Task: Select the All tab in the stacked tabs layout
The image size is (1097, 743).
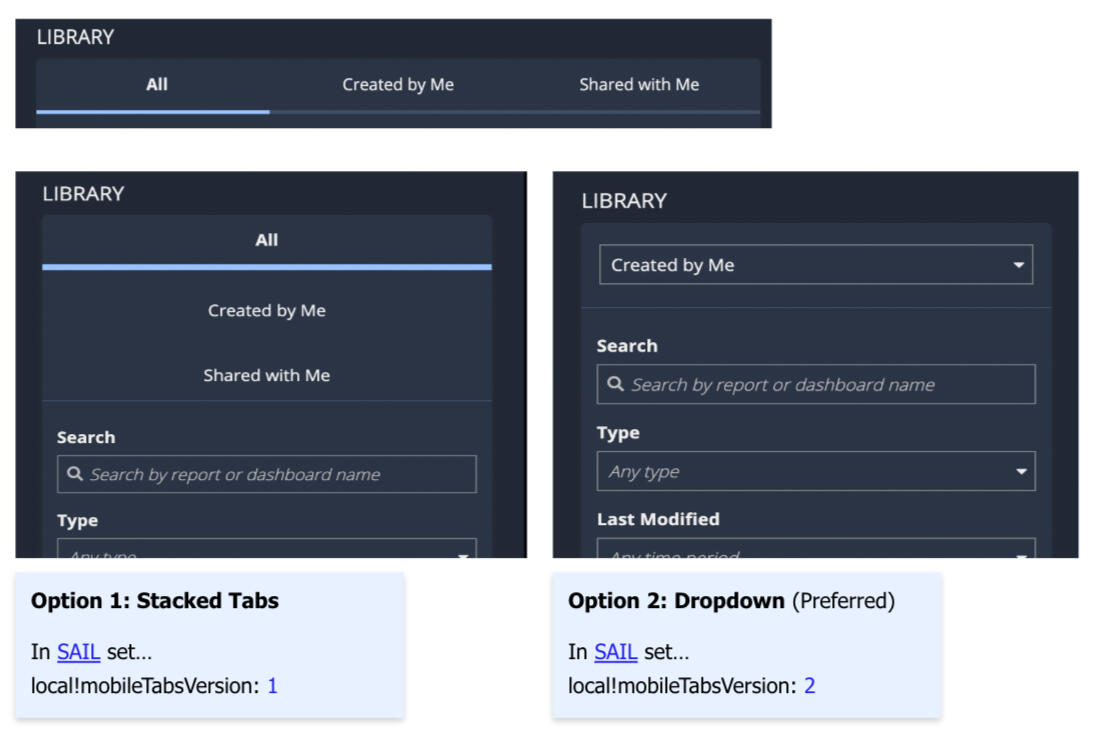Action: (266, 240)
